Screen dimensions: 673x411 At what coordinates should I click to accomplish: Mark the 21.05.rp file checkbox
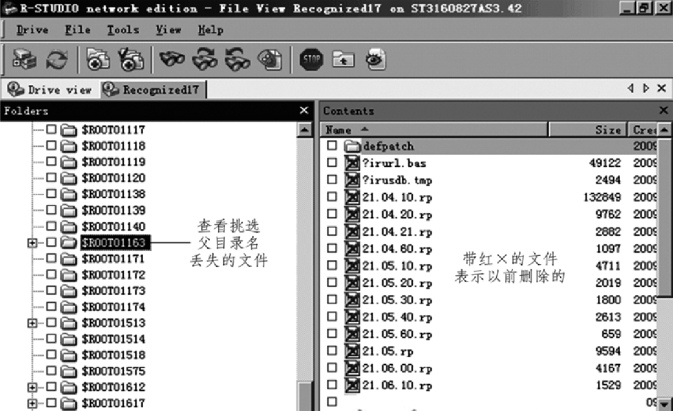tap(332, 351)
